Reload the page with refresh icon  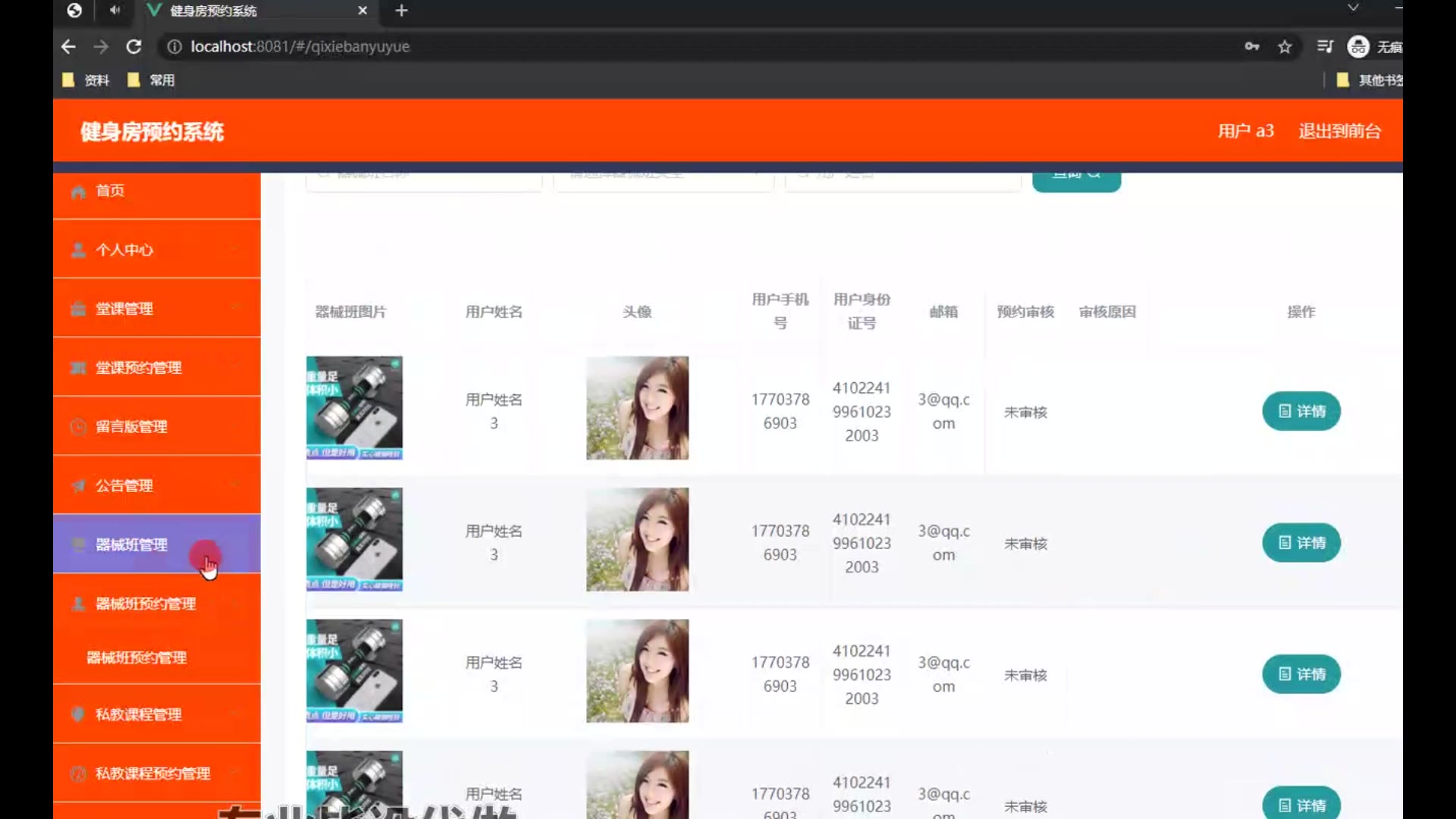click(x=133, y=46)
